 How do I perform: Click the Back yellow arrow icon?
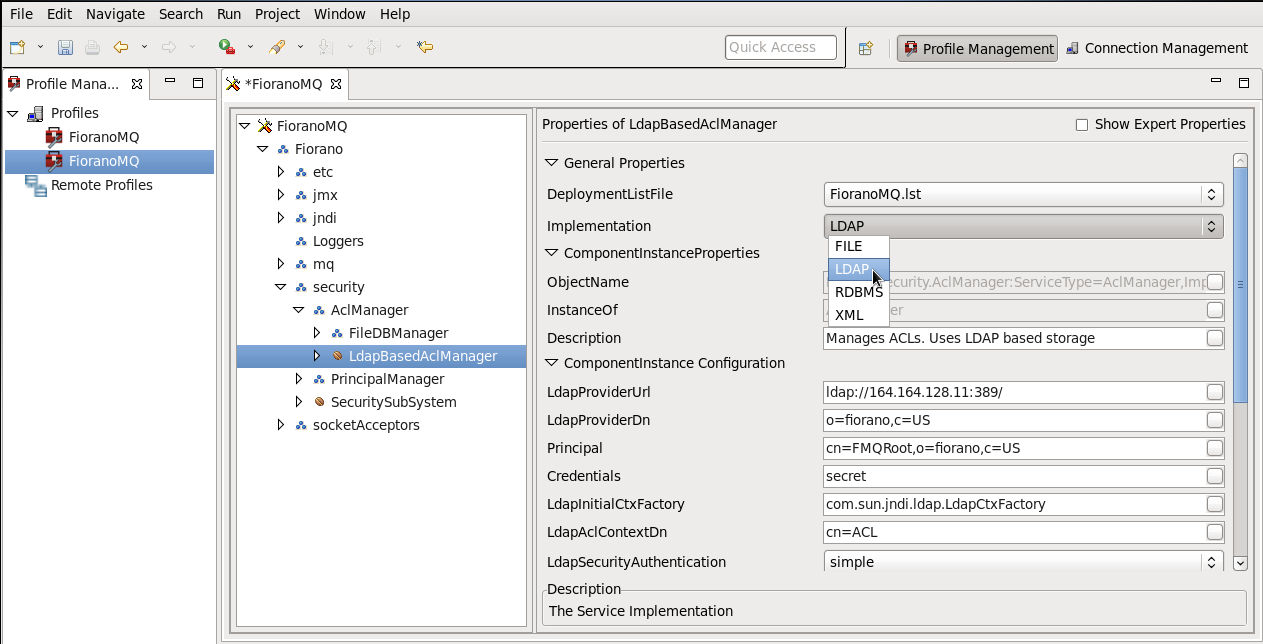pyautogui.click(x=121, y=47)
